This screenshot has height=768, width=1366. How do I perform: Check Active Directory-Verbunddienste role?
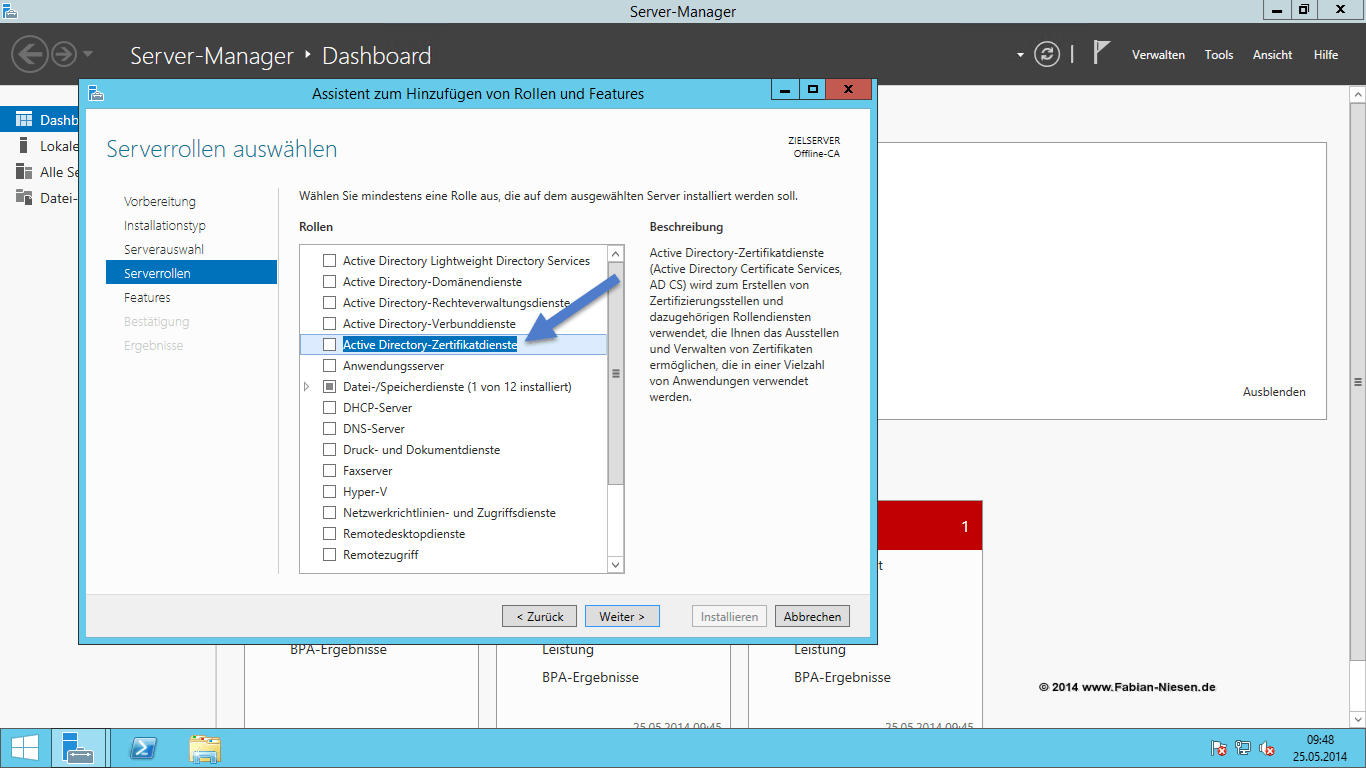click(x=330, y=324)
